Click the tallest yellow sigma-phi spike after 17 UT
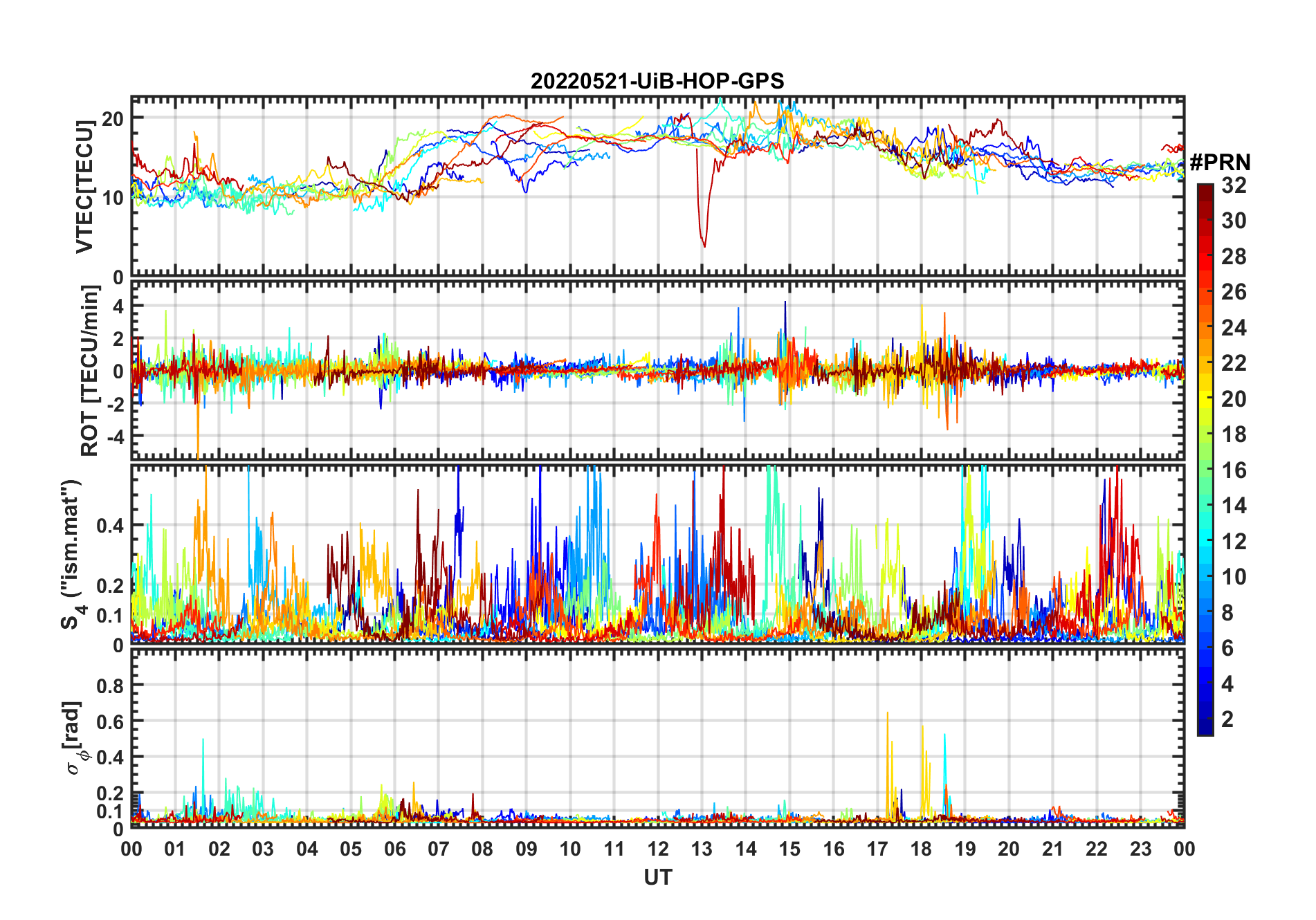The height and width of the screenshot is (920, 1316). [x=887, y=714]
